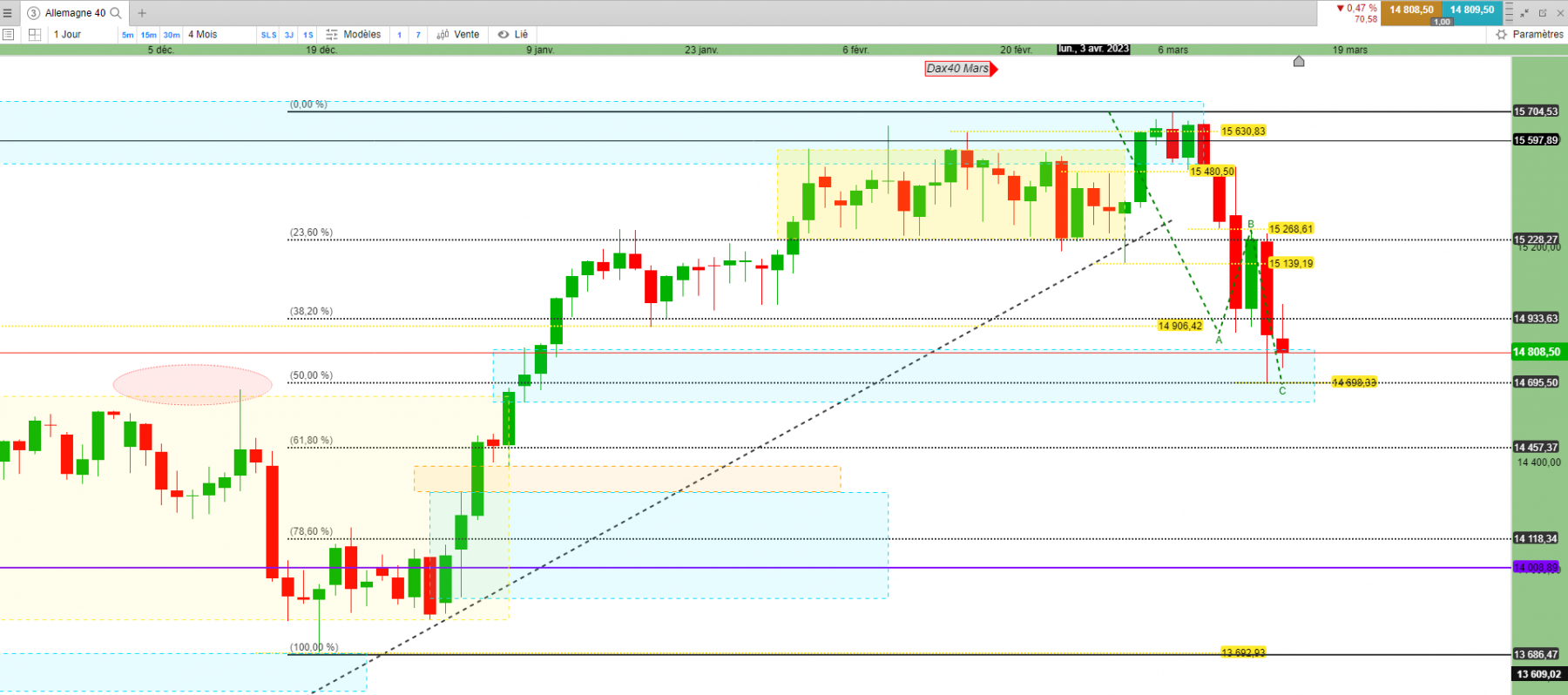Click the blue buy price 14 809,50

(x=1472, y=10)
